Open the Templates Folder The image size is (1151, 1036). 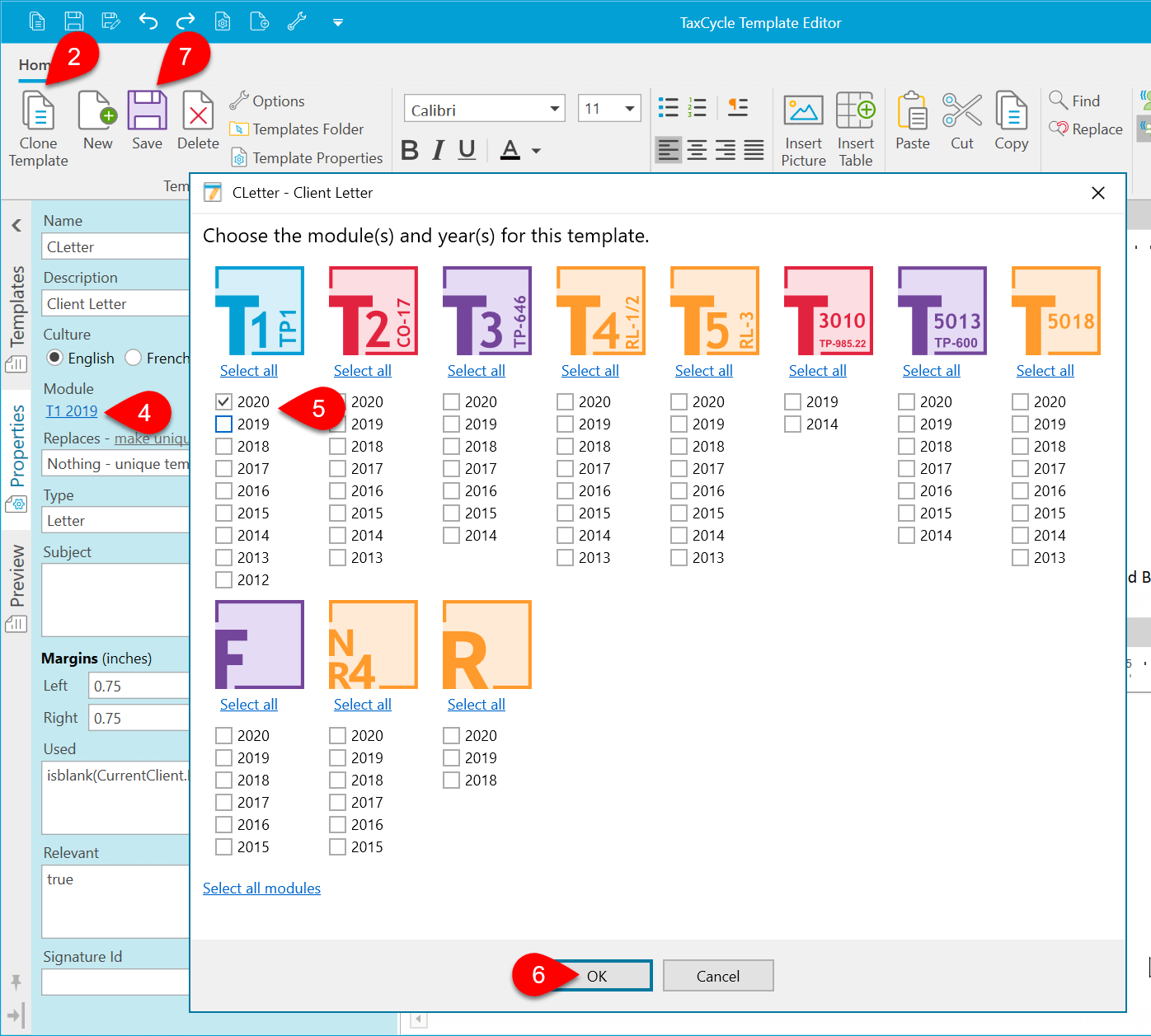point(297,129)
